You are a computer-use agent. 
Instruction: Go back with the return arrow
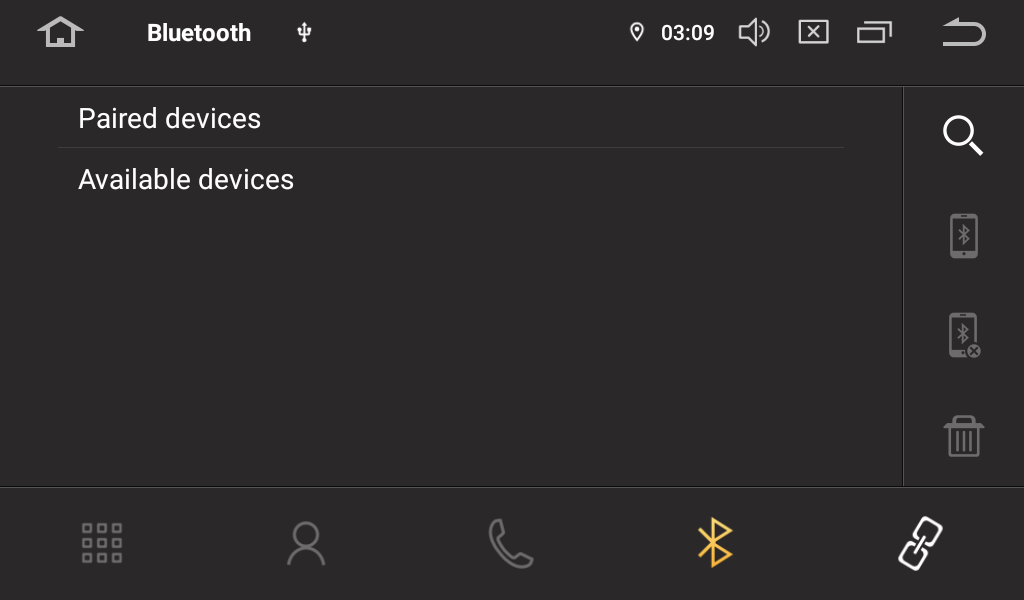(963, 33)
